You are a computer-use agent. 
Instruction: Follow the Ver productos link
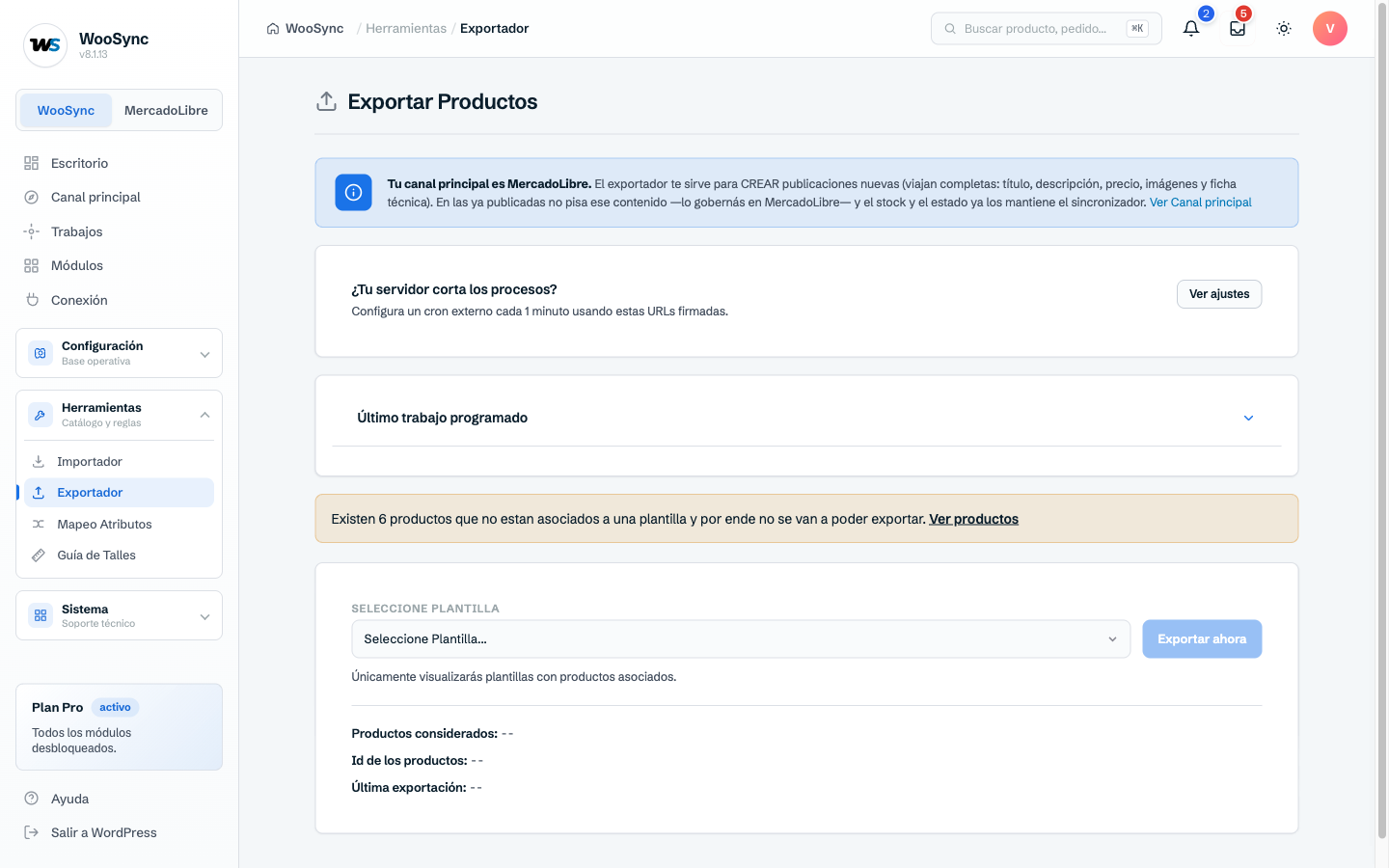[973, 519]
